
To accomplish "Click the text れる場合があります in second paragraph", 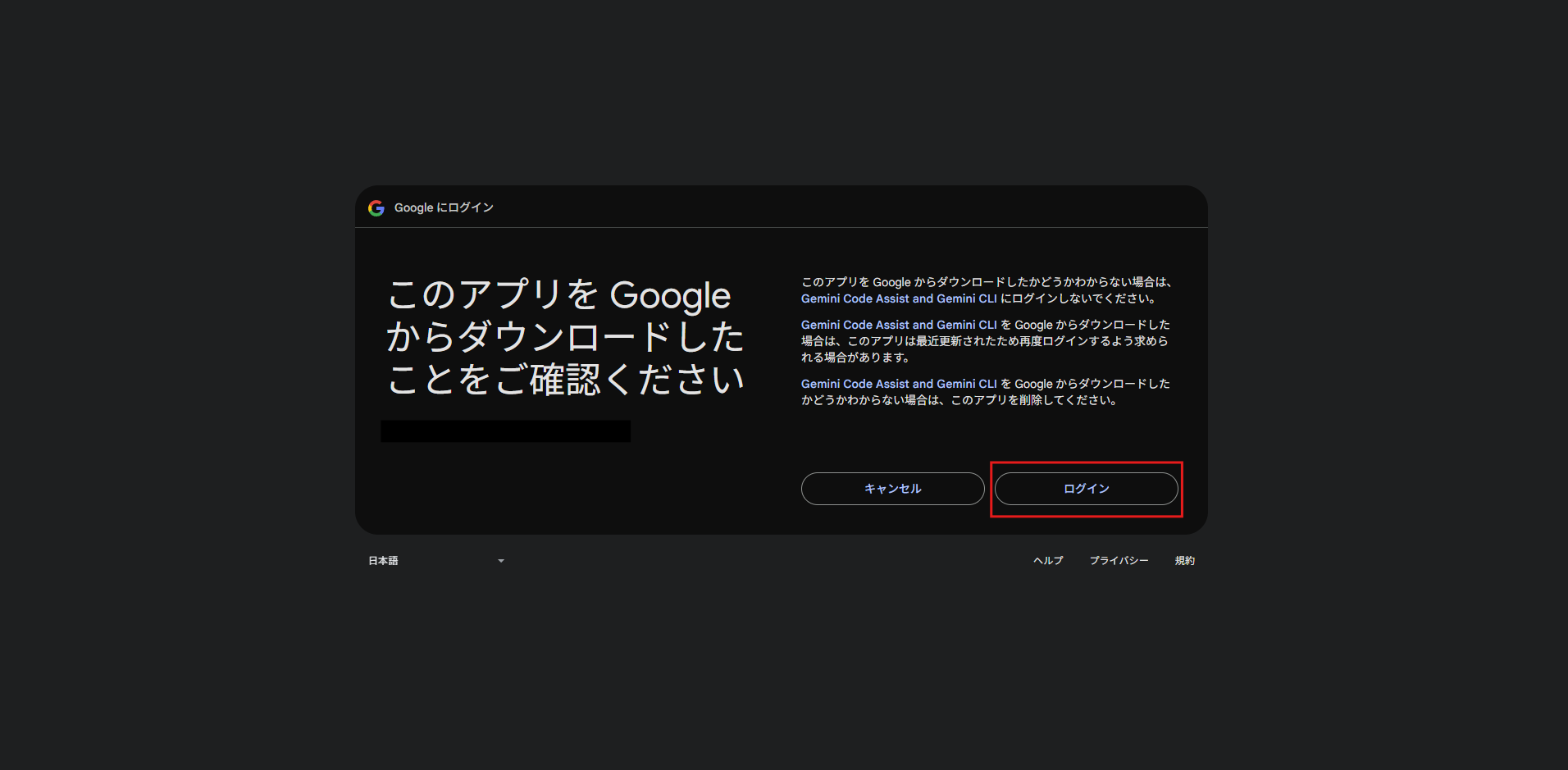I will click(855, 358).
